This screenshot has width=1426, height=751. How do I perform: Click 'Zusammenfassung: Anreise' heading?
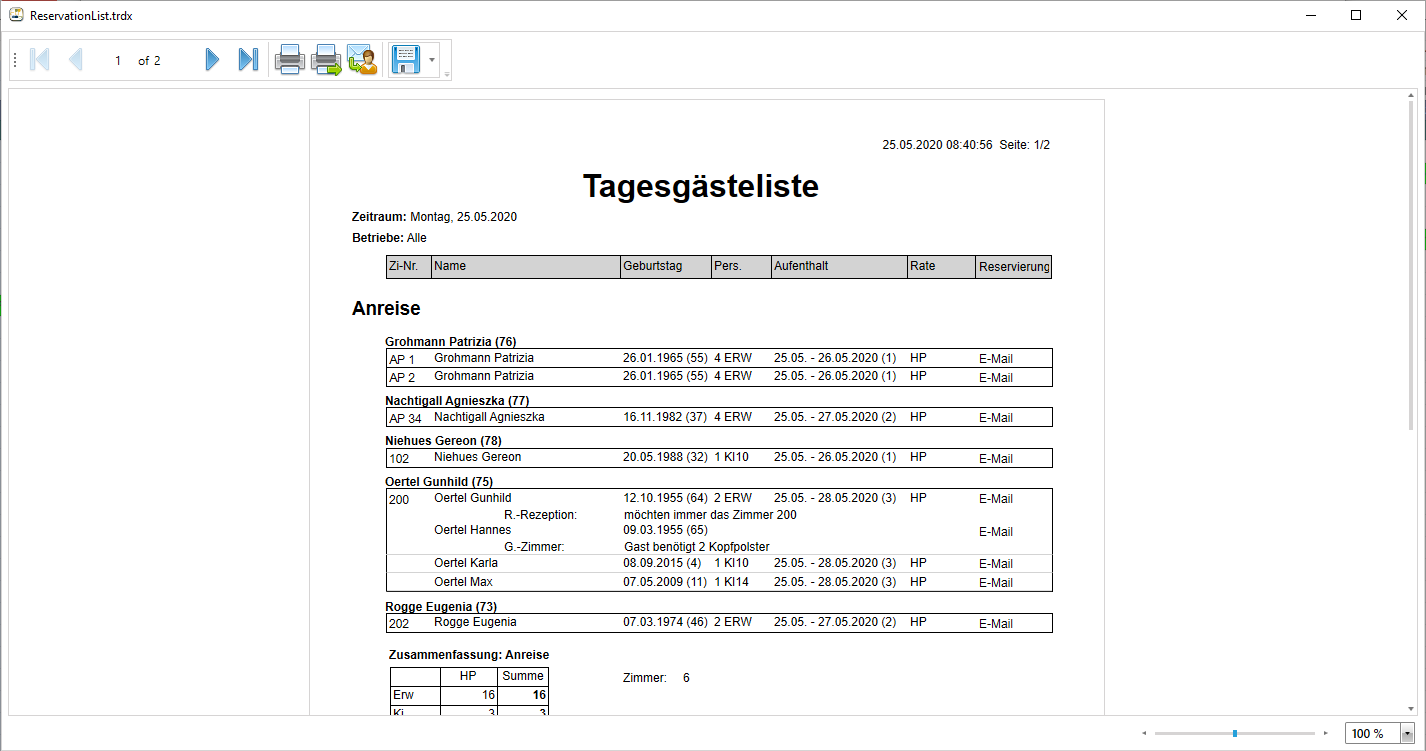(x=469, y=655)
